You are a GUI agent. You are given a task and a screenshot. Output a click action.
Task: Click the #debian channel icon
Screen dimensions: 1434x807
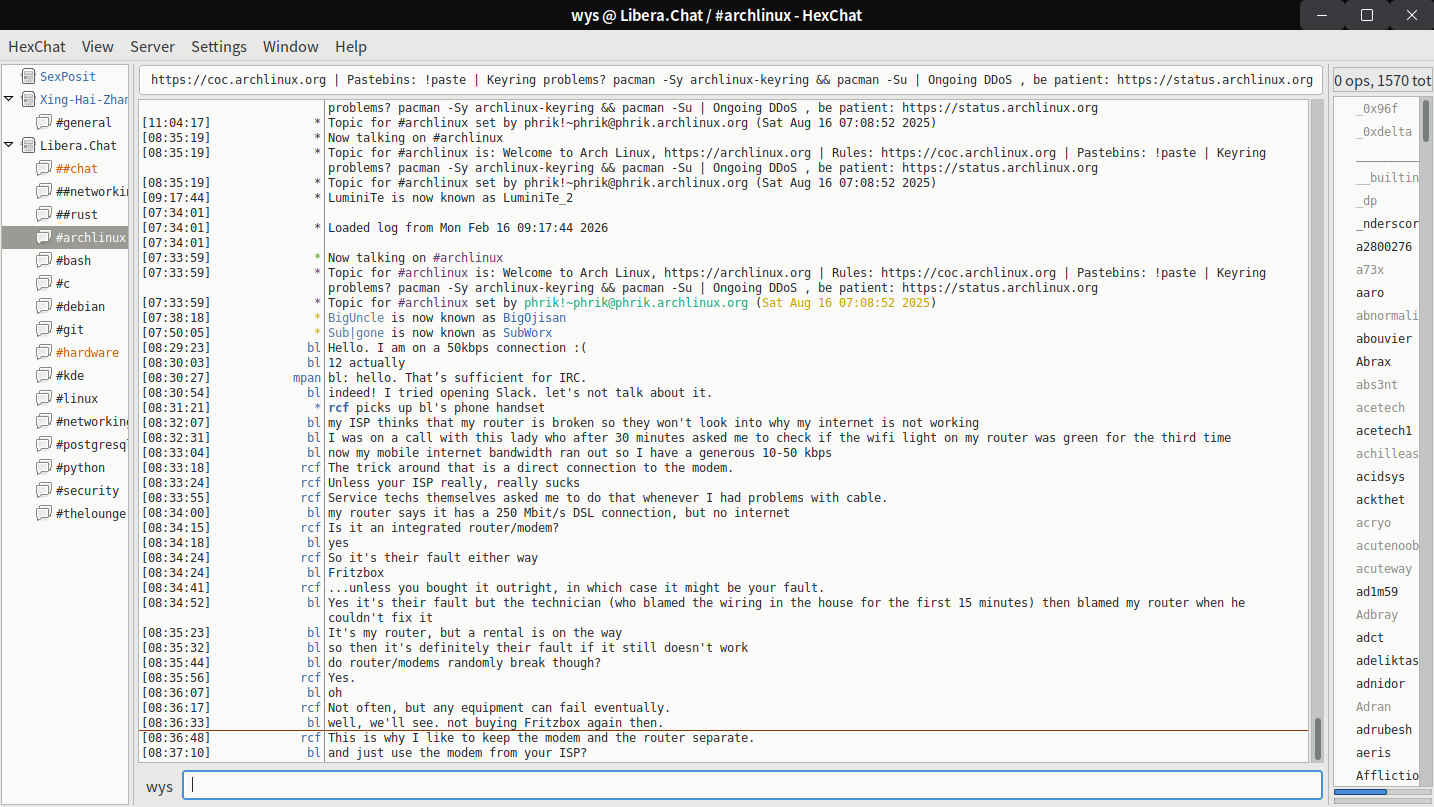[x=43, y=306]
